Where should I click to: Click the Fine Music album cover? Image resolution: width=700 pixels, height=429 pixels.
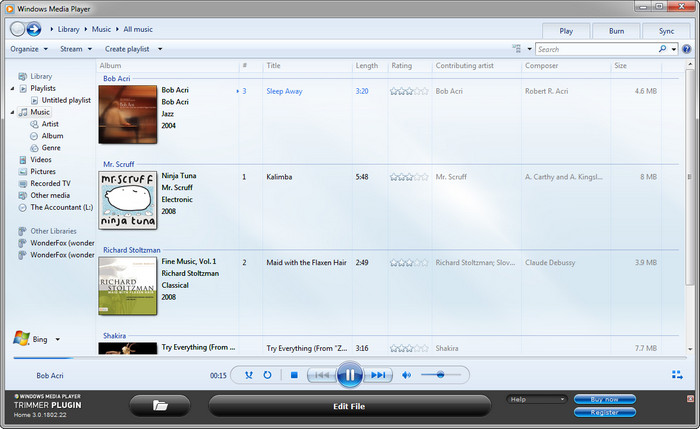click(128, 286)
